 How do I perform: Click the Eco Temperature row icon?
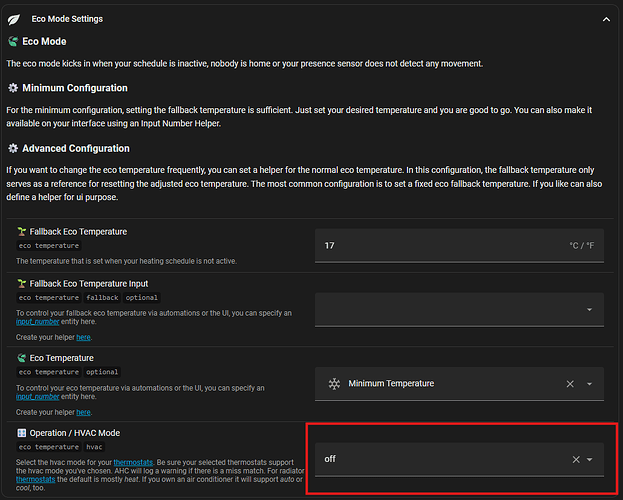click(x=22, y=358)
